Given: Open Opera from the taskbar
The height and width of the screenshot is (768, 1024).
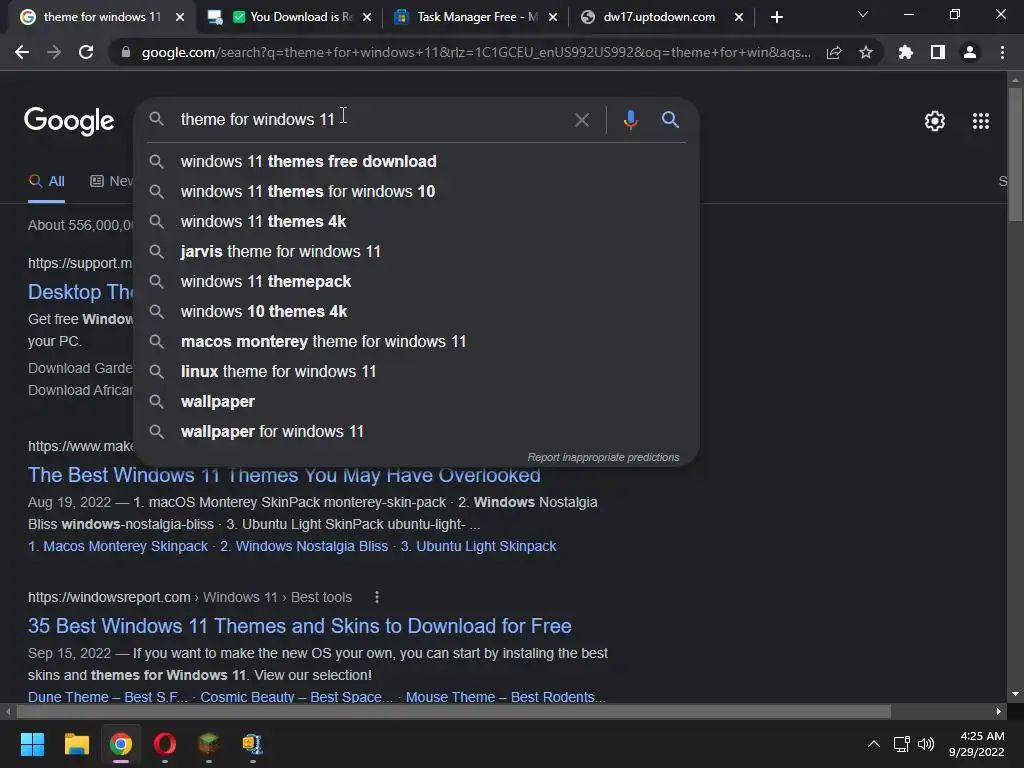Looking at the screenshot, I should click(x=165, y=744).
